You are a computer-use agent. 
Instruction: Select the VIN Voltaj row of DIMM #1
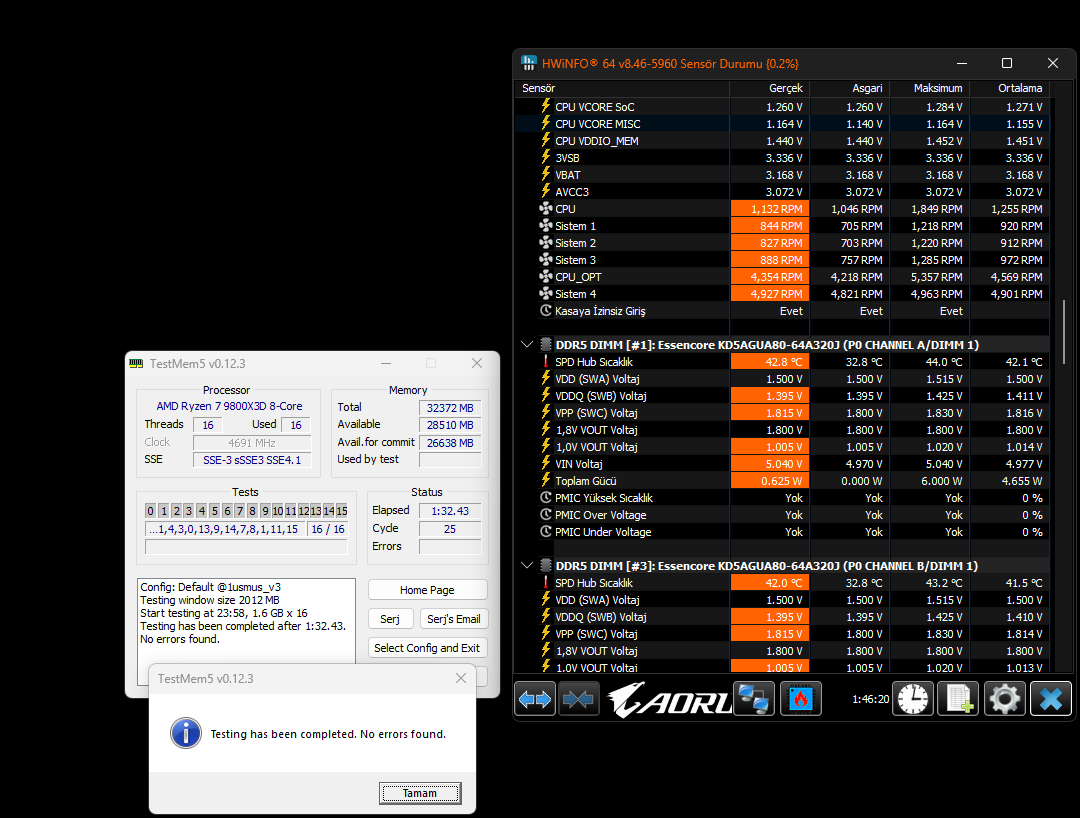tap(782, 464)
